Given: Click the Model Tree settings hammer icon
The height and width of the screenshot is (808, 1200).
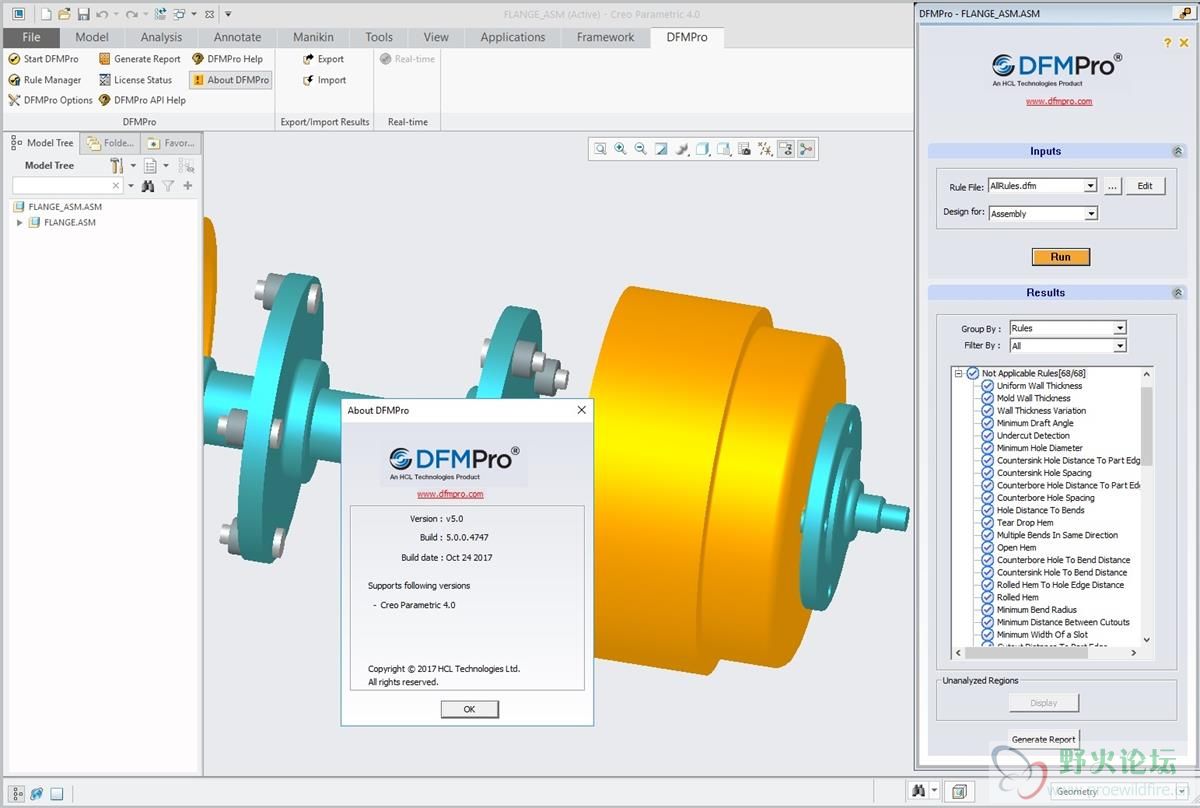Looking at the screenshot, I should click(x=117, y=165).
